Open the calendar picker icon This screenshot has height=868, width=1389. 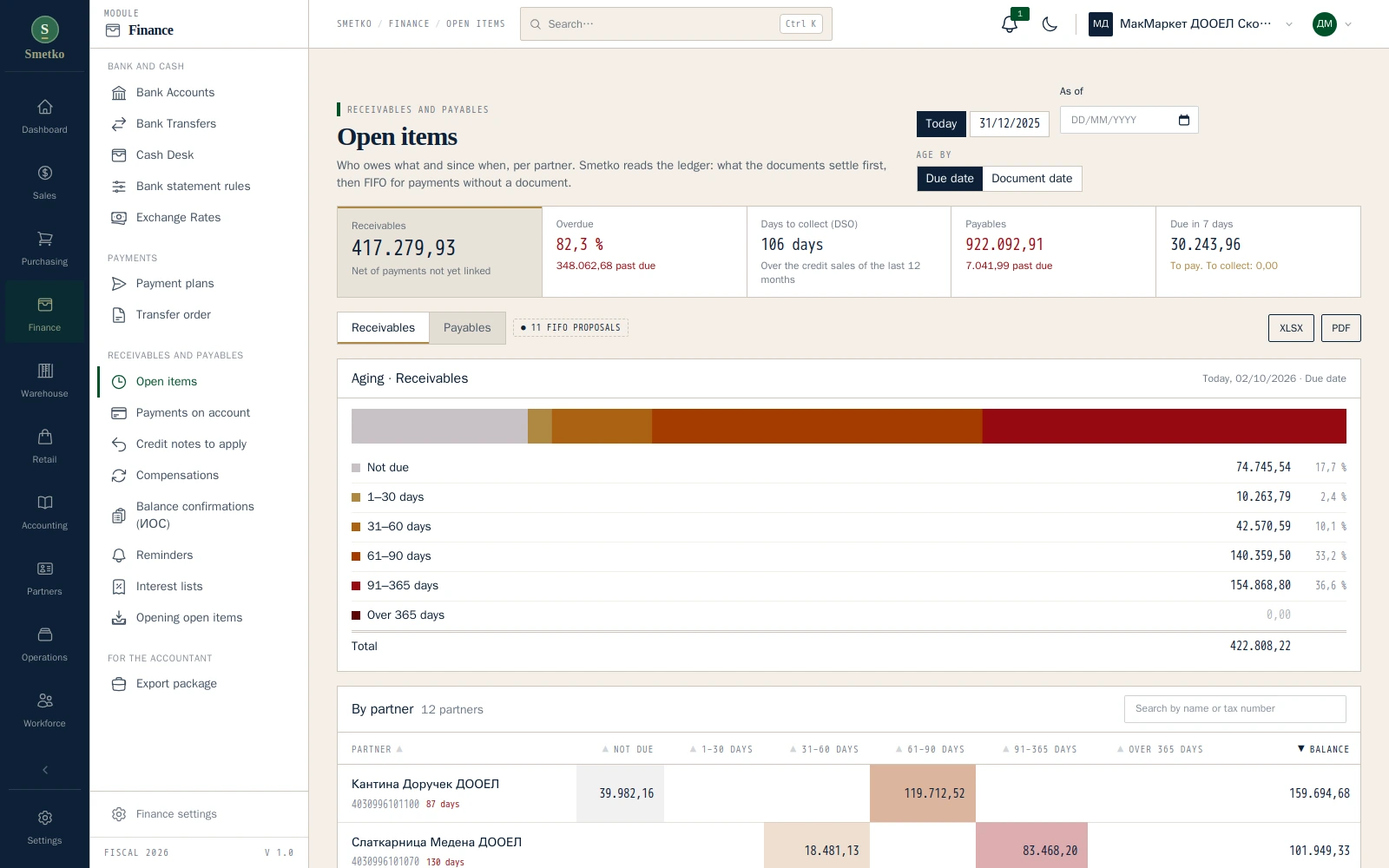[1183, 120]
